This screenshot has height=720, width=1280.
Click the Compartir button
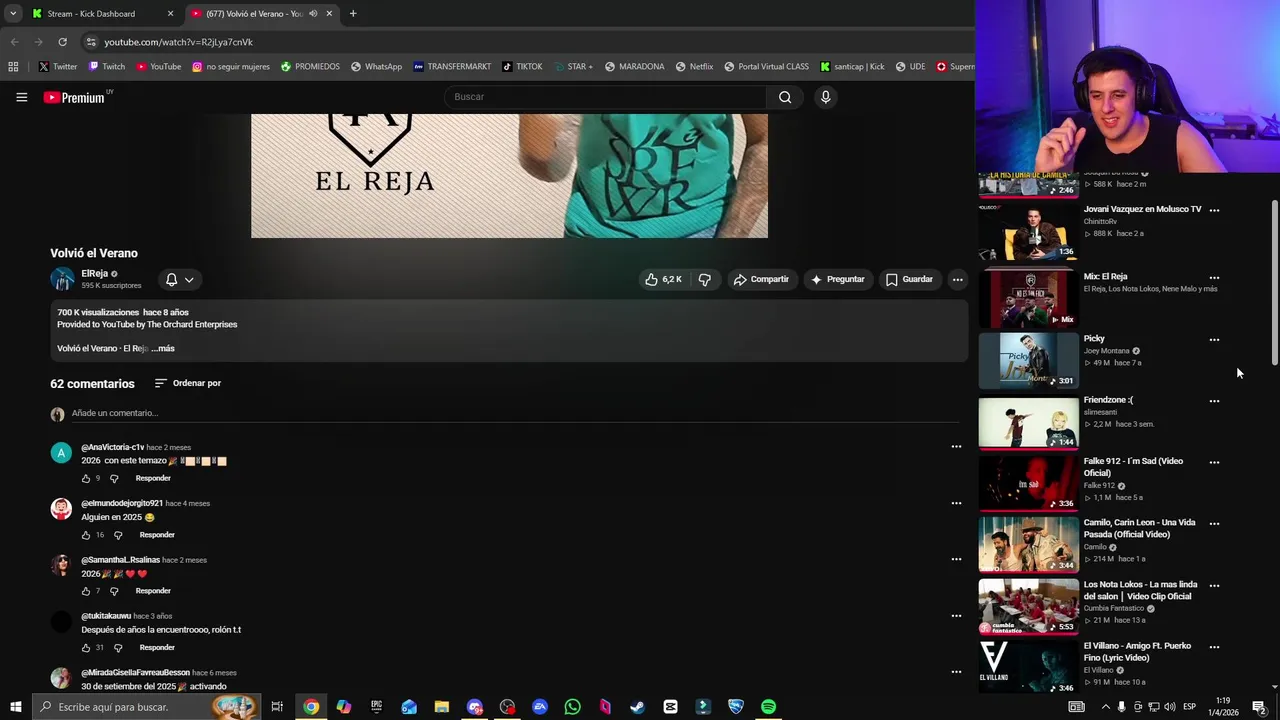(761, 280)
